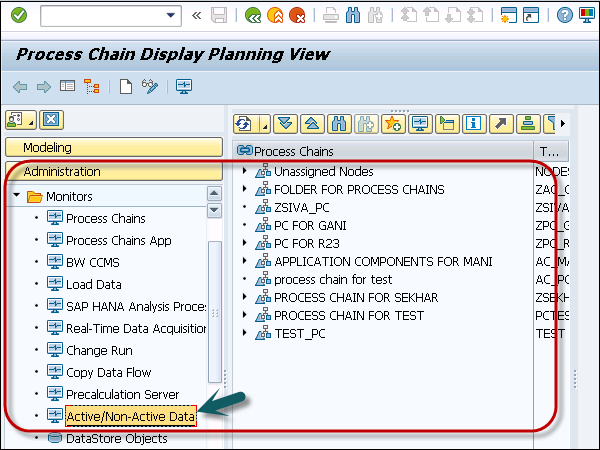The width and height of the screenshot is (600, 450).
Task: Select process chain for test row
Action: pyautogui.click(x=333, y=279)
